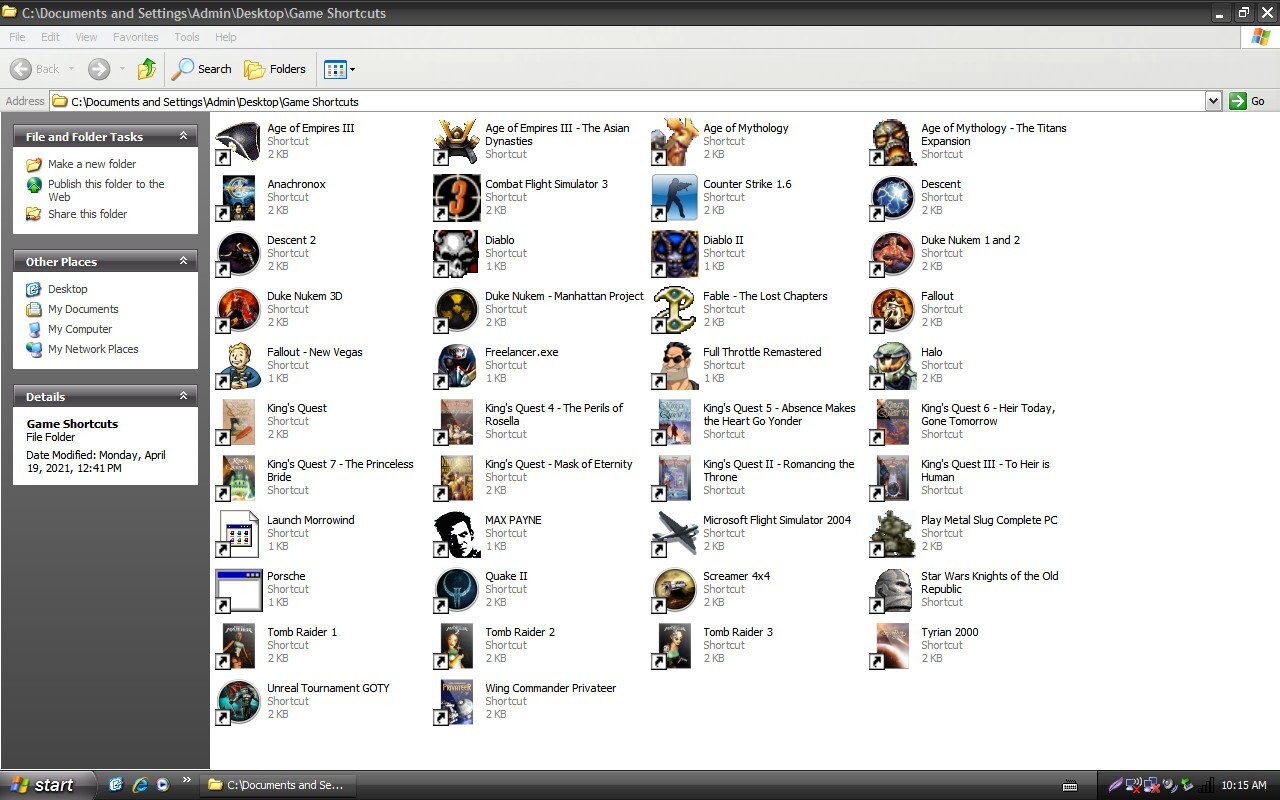Select the Age of Mythology shortcut icon

(674, 142)
